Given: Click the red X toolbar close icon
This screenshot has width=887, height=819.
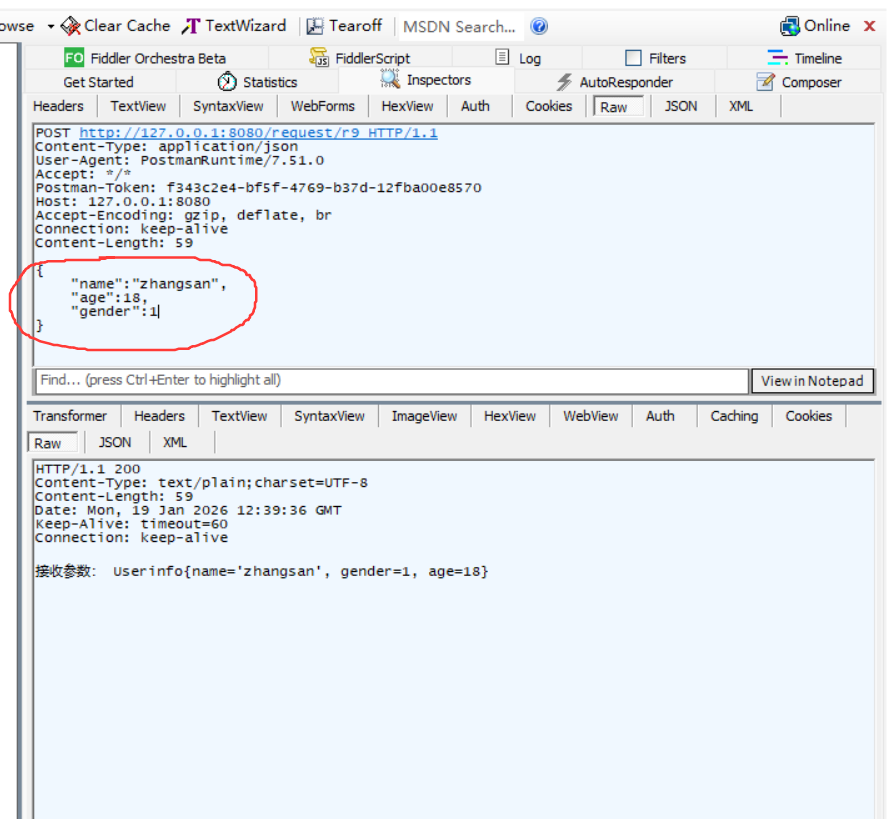Looking at the screenshot, I should click(869, 26).
